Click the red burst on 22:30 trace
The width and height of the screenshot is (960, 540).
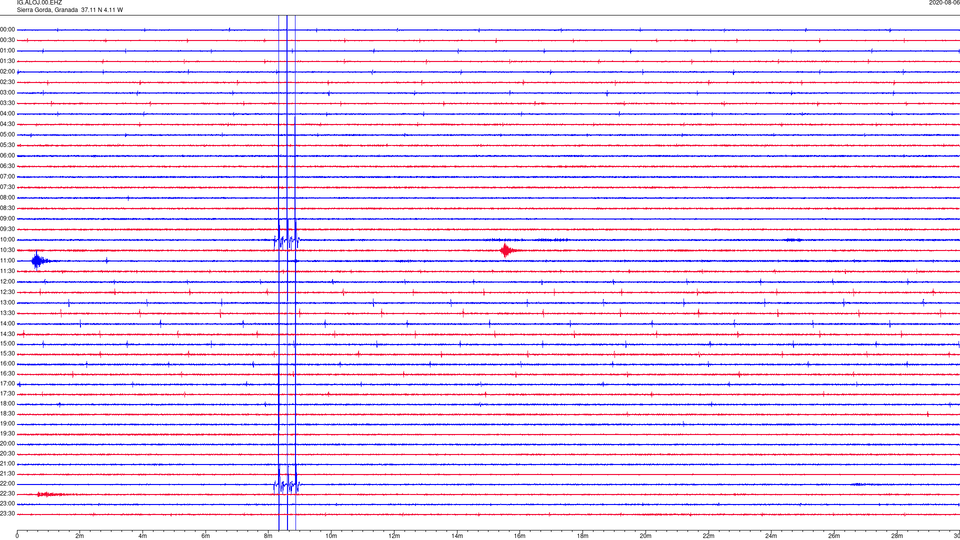[50, 494]
